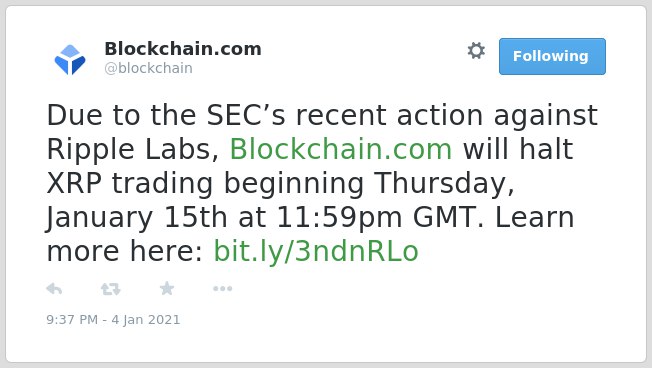Click the 'XRP trading beginning Thursday' line

click(x=281, y=183)
